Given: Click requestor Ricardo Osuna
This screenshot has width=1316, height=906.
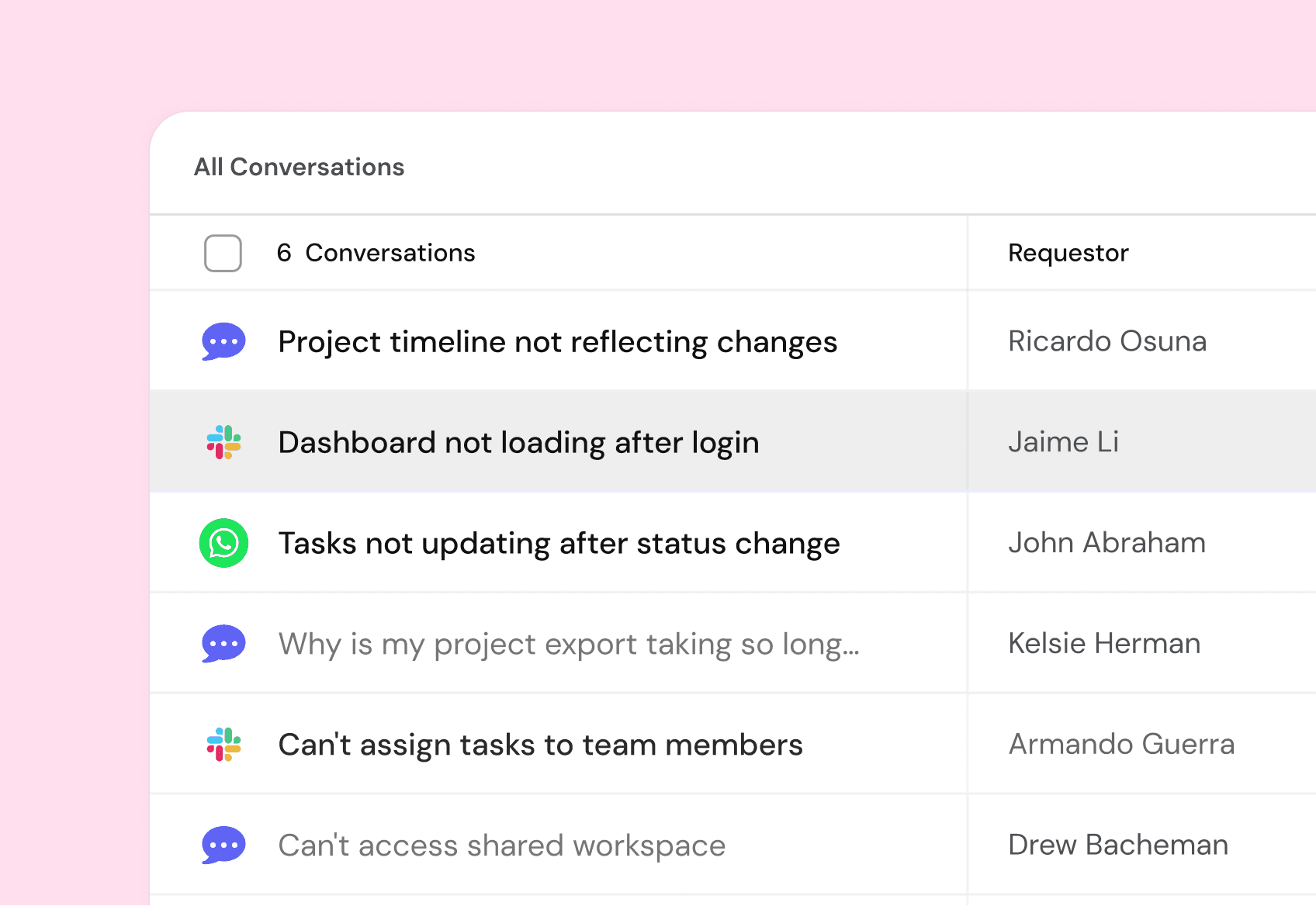Looking at the screenshot, I should point(1107,341).
